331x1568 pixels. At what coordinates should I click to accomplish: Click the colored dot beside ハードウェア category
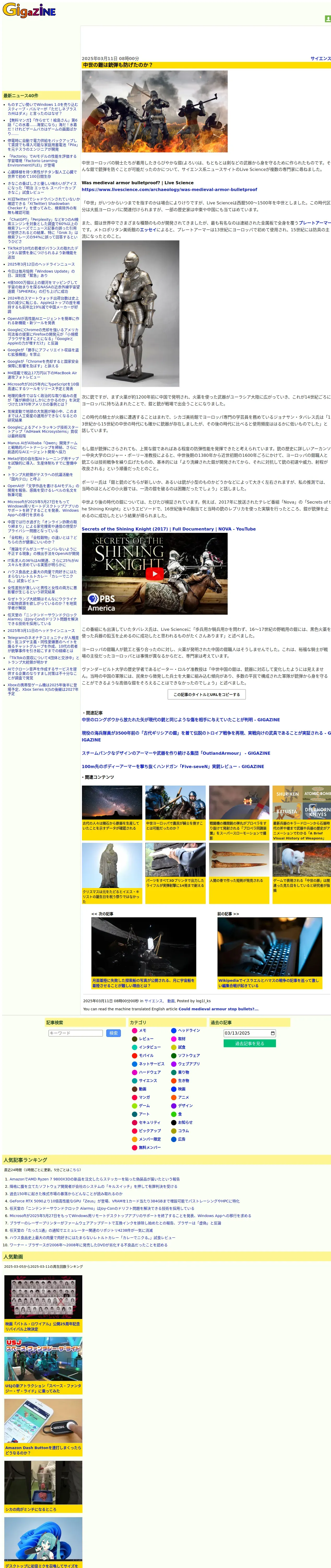point(134,1073)
